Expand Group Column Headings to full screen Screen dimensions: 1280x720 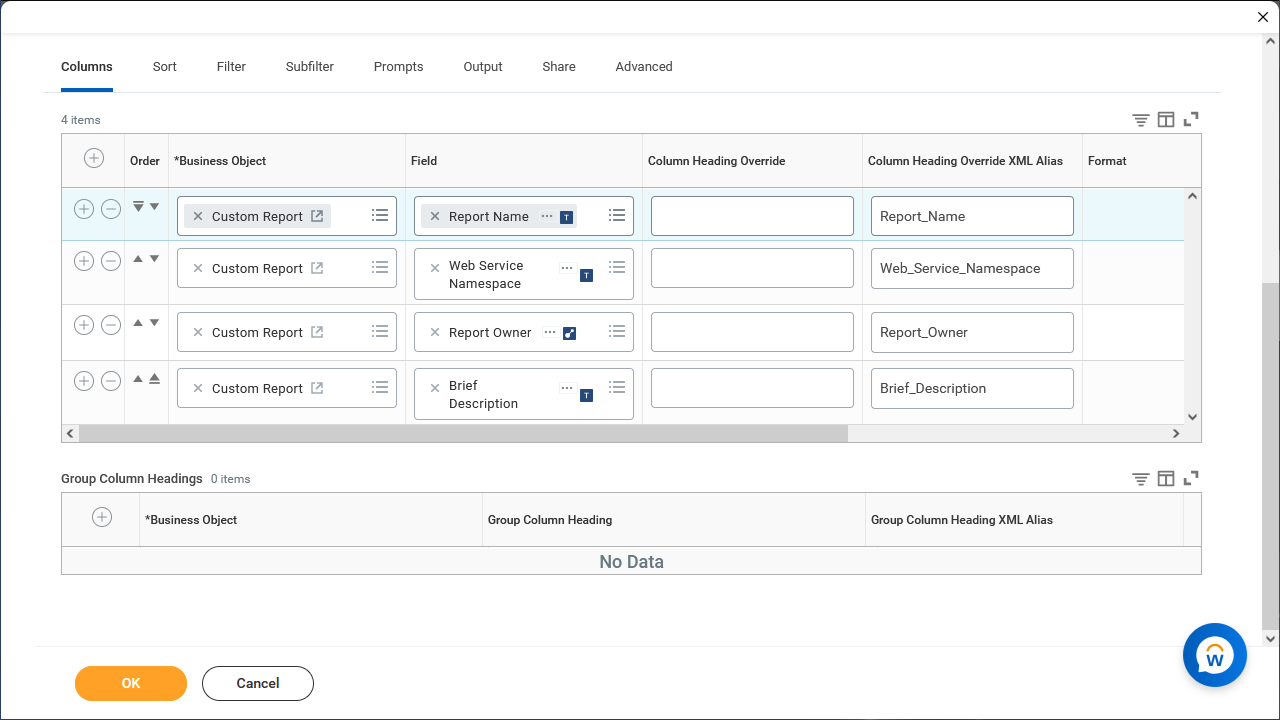[1191, 478]
